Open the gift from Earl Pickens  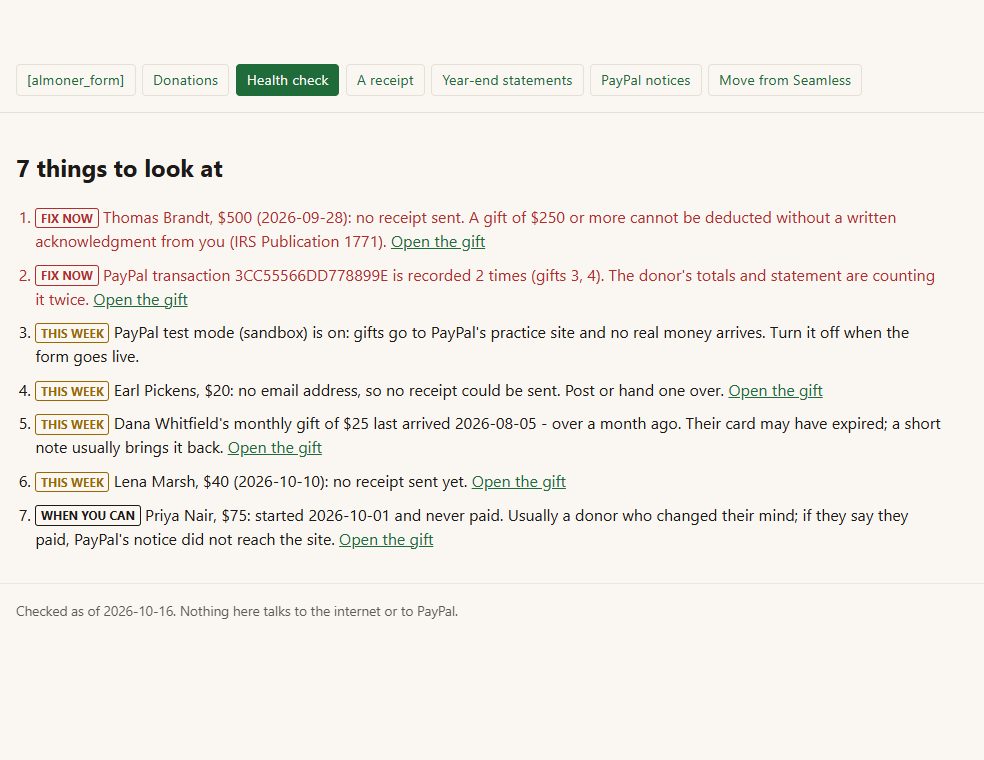[776, 391]
